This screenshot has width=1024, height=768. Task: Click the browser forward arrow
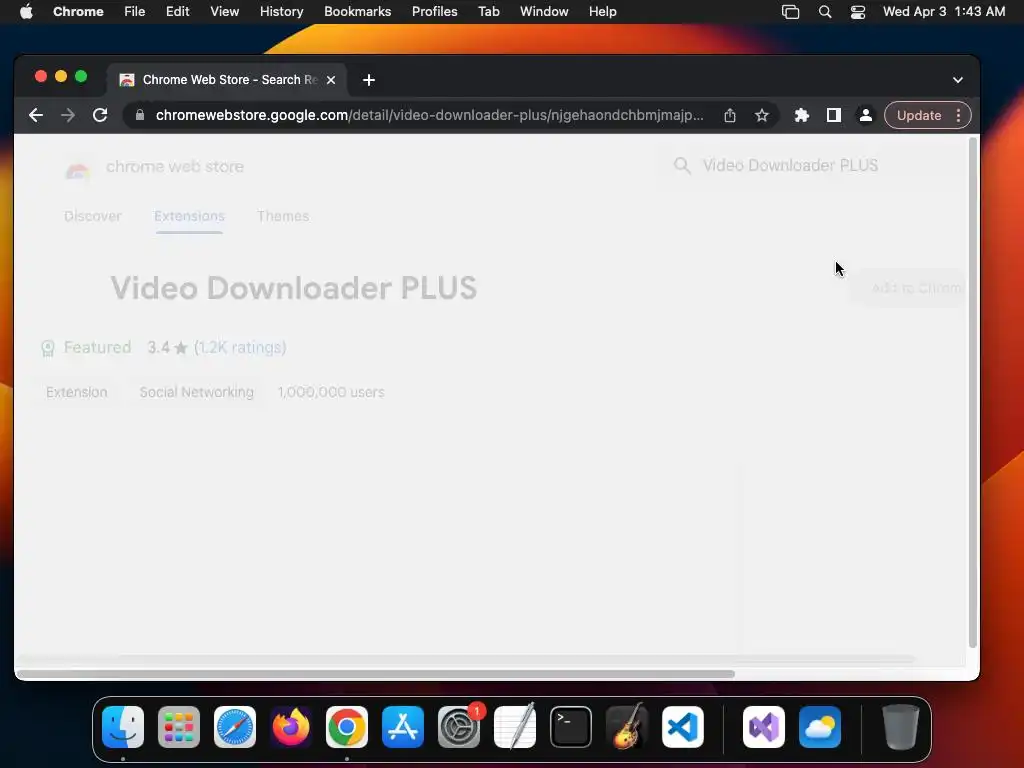68,116
